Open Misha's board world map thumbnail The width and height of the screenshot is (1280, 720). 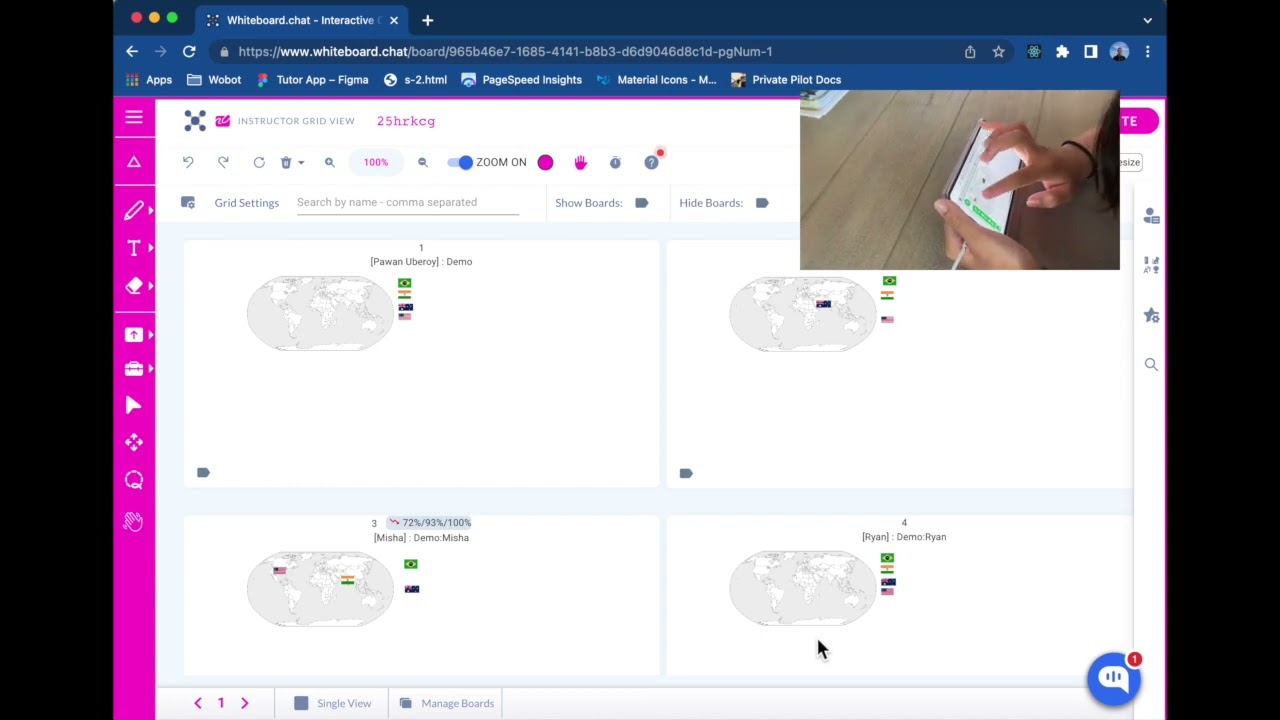[320, 589]
